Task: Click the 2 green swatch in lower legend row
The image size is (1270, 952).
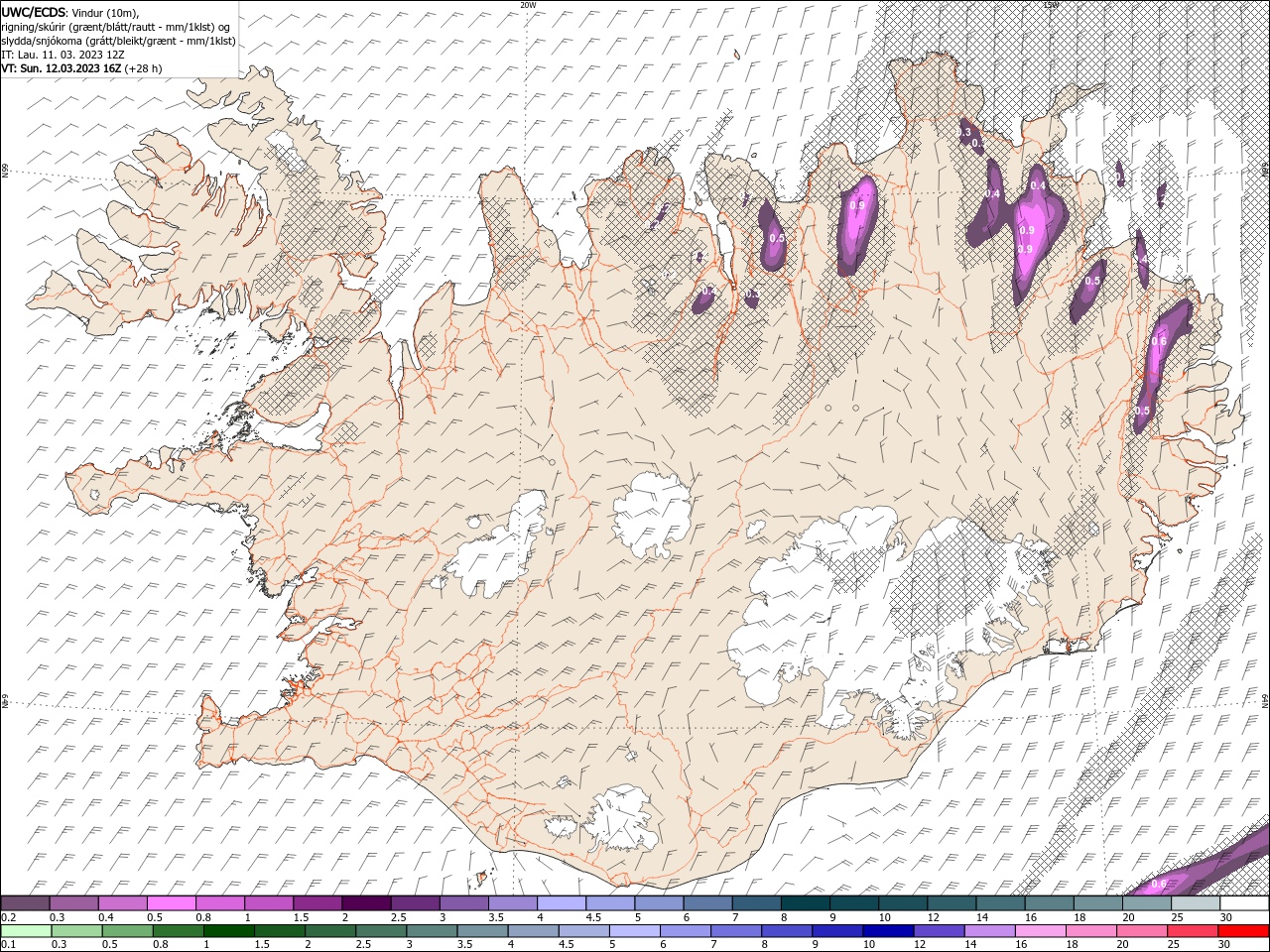Action: 330,930
